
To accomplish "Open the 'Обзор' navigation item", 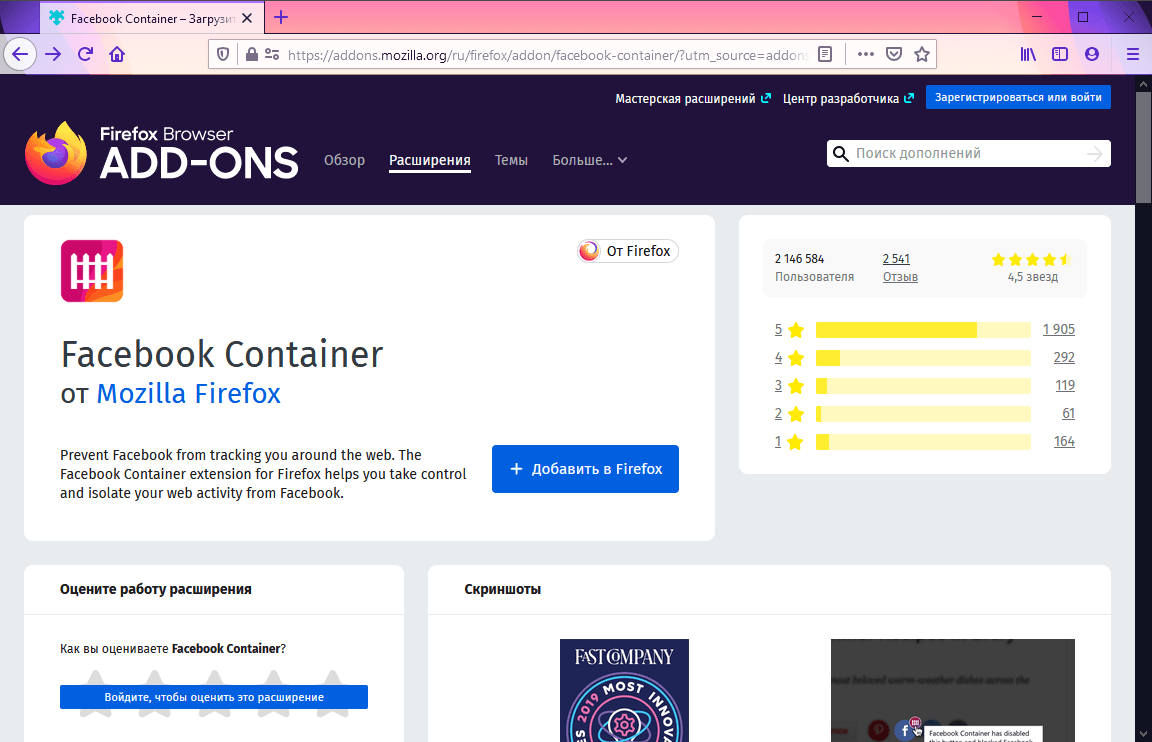I will pyautogui.click(x=345, y=160).
